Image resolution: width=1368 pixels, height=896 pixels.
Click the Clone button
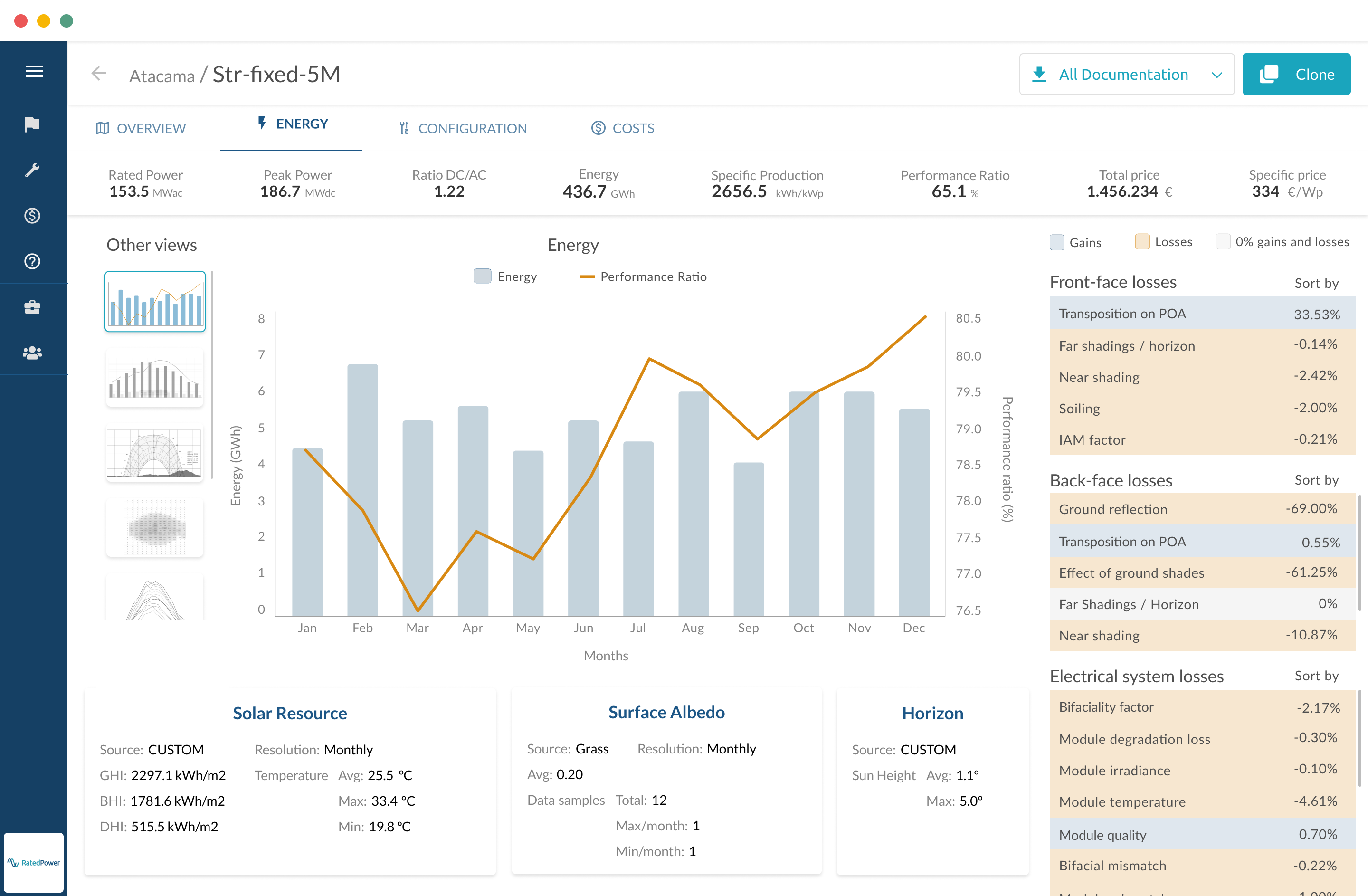click(x=1296, y=75)
